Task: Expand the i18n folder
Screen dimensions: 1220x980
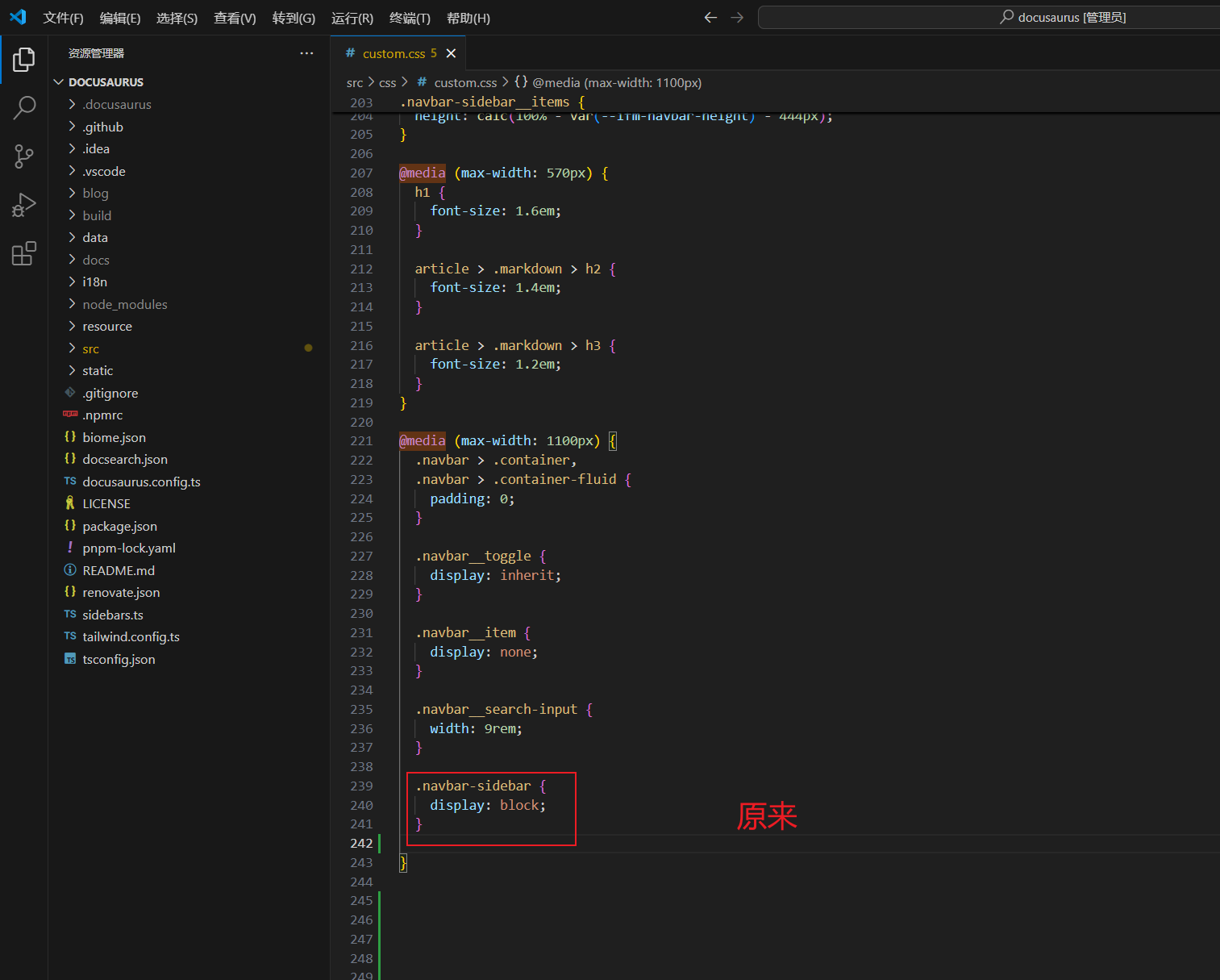Action: click(x=189, y=281)
